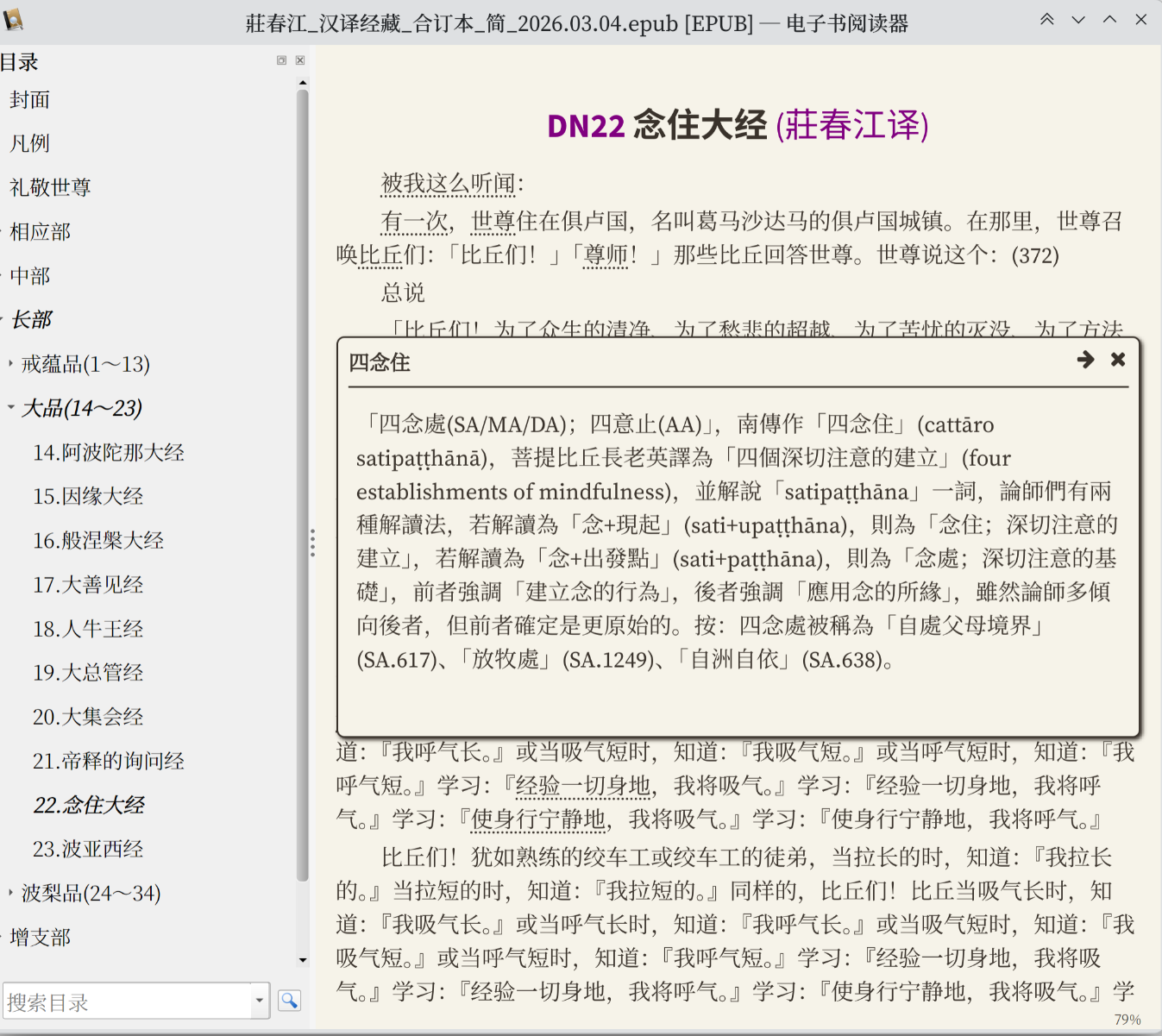1162x1036 pixels.
Task: Click the double-chevron keep-above titlebar icon
Action: pyautogui.click(x=1047, y=19)
